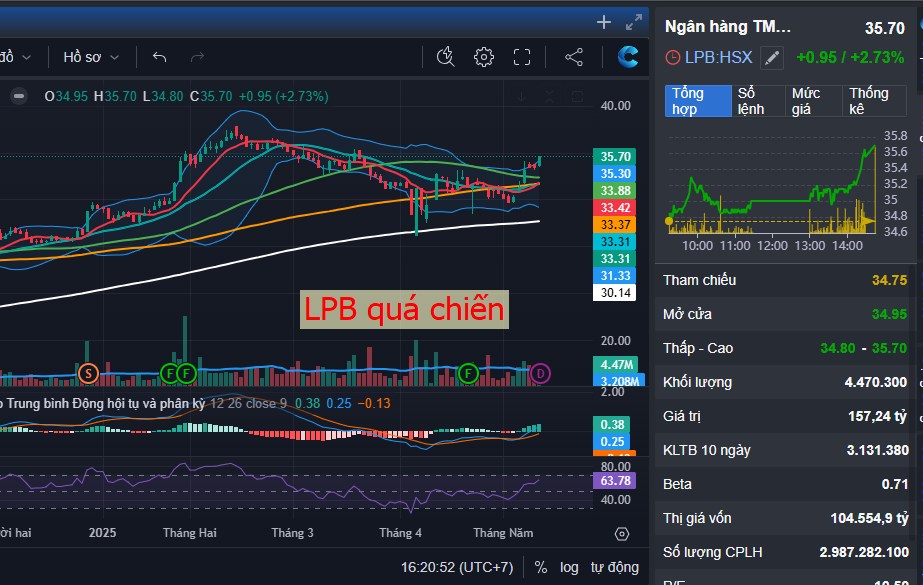Open the first green F event marker
This screenshot has width=923, height=585.
coord(170,373)
